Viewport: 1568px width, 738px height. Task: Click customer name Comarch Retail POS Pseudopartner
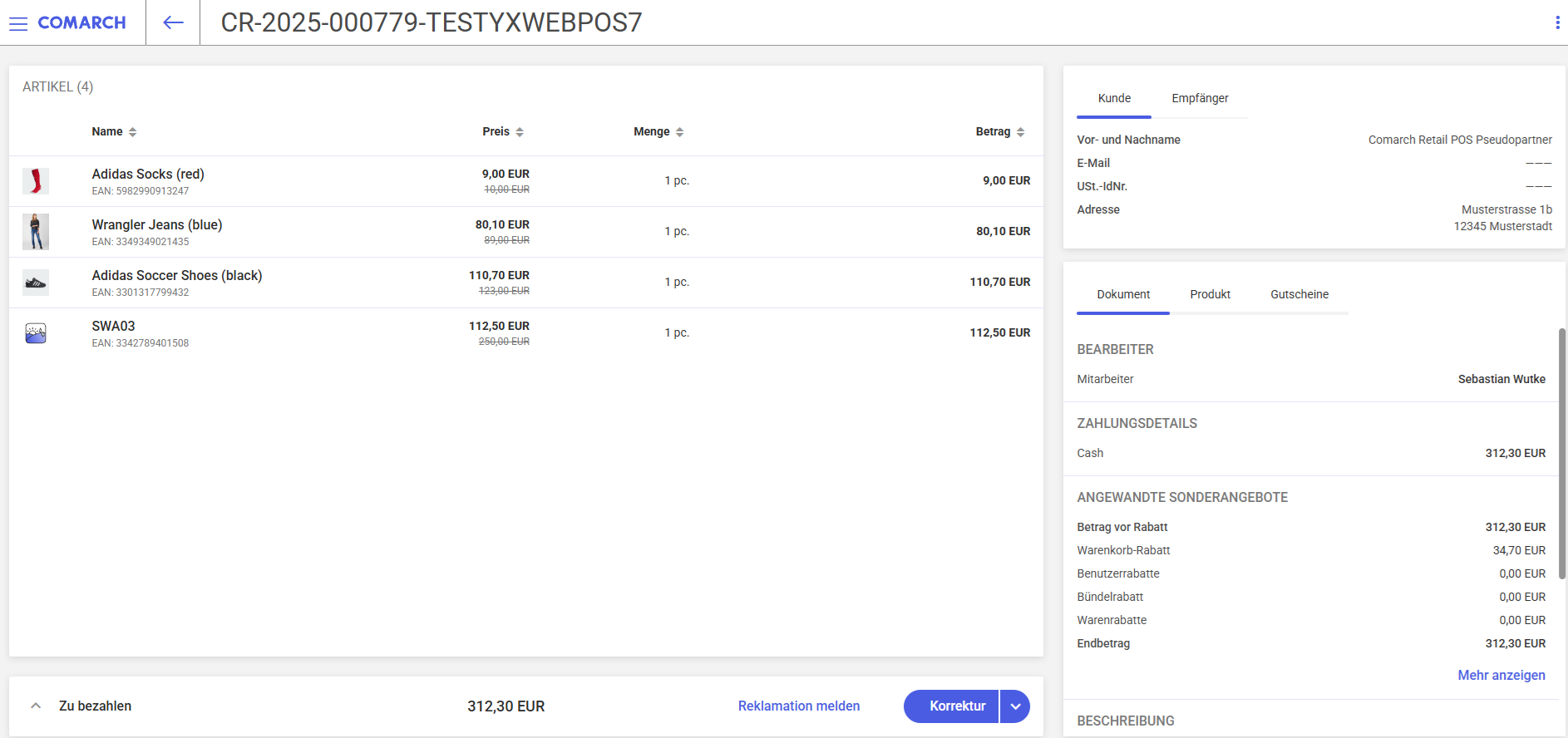1460,140
